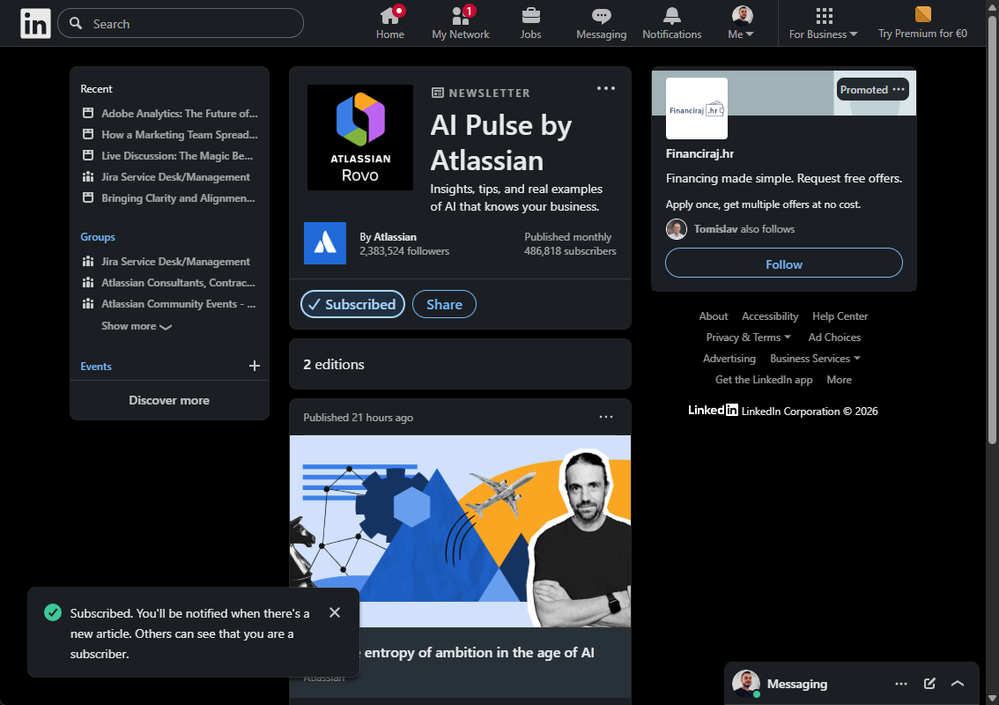The height and width of the screenshot is (705, 999).
Task: Open the Me profile menu
Action: (x=741, y=23)
